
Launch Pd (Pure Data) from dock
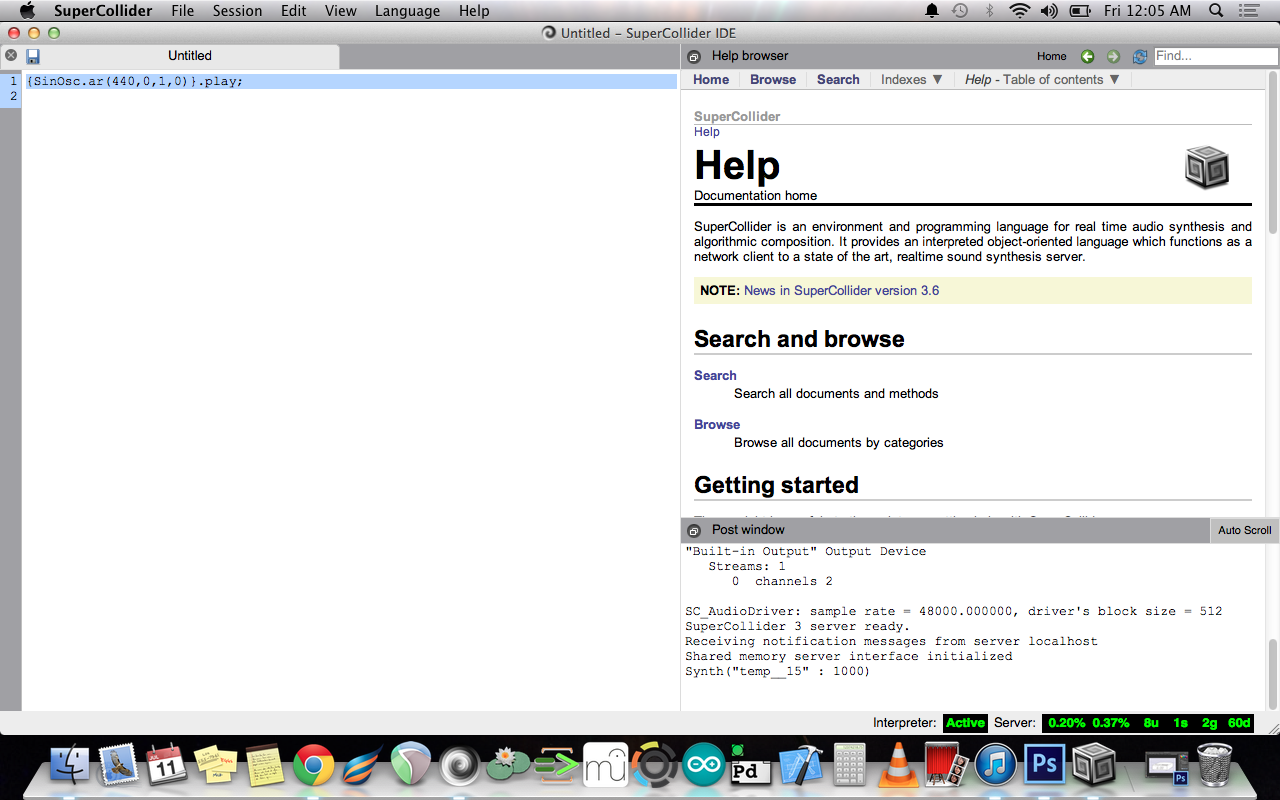click(x=750, y=765)
